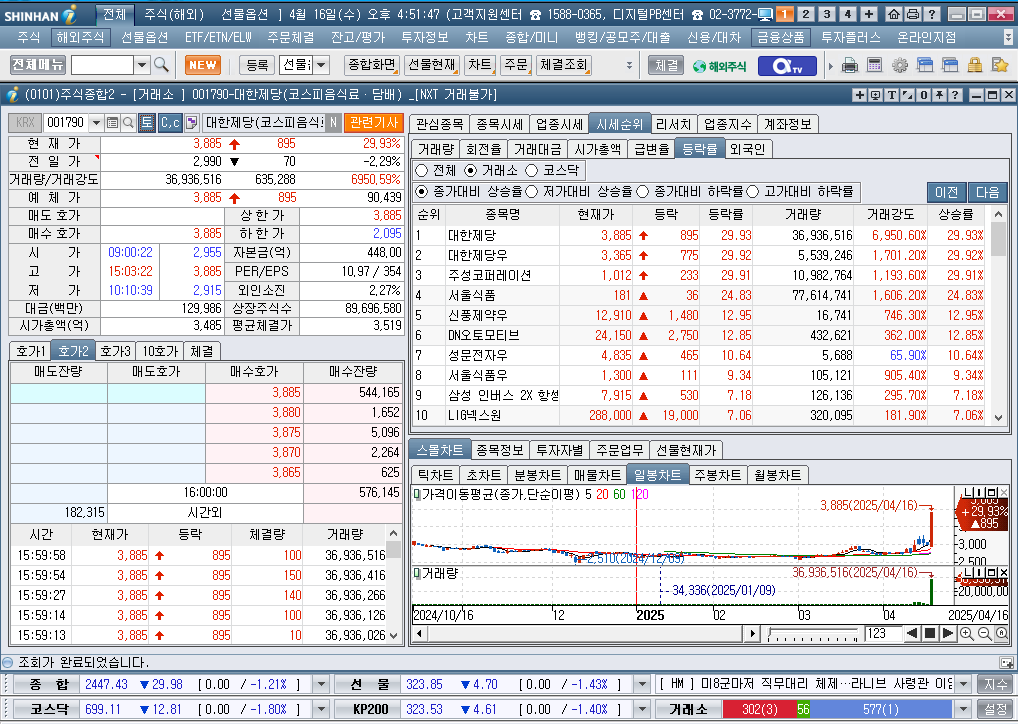The image size is (1018, 724).
Task: Click the chart stop square button
Action: coord(930,634)
